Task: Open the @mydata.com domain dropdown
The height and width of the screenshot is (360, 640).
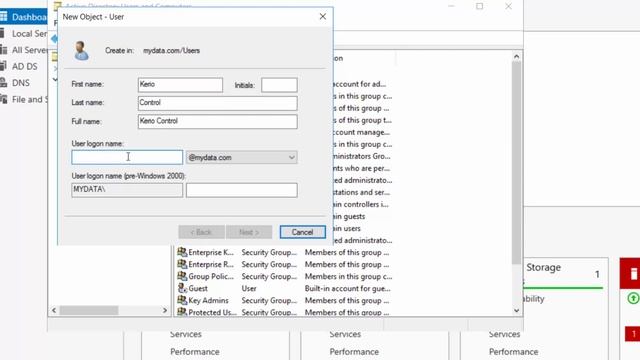Action: [x=242, y=157]
